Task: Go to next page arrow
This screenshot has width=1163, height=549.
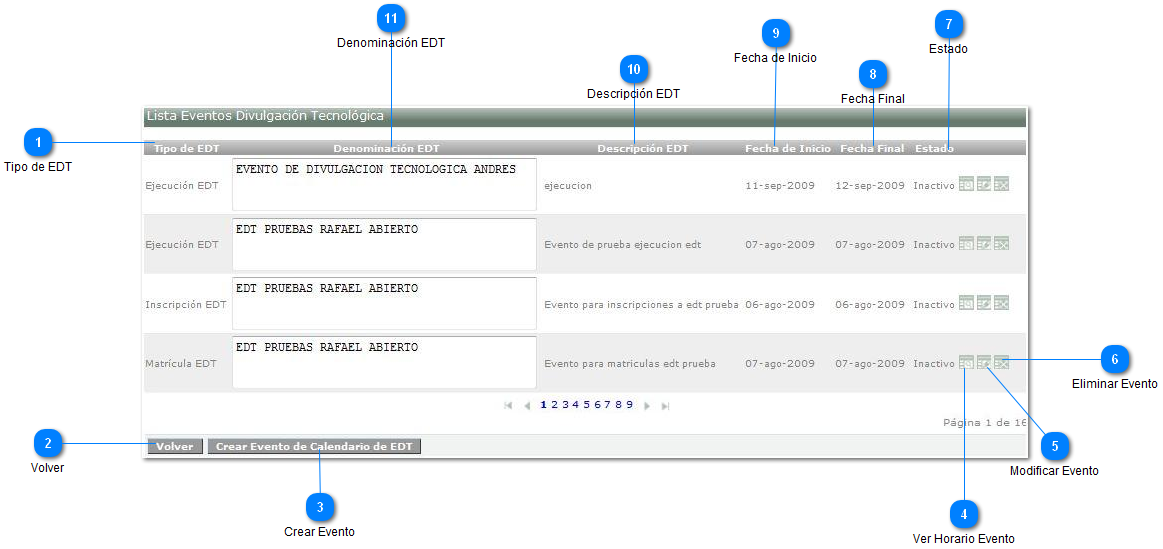Action: pos(647,406)
